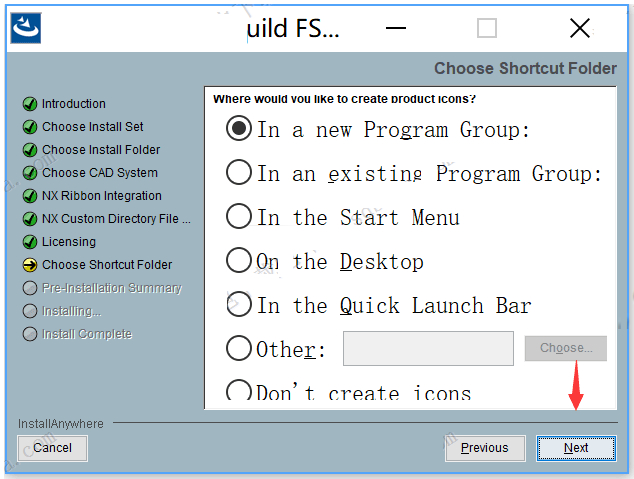The height and width of the screenshot is (479, 634).
Task: Click the checkmark icon next to Choose Install Set
Action: coord(30,127)
